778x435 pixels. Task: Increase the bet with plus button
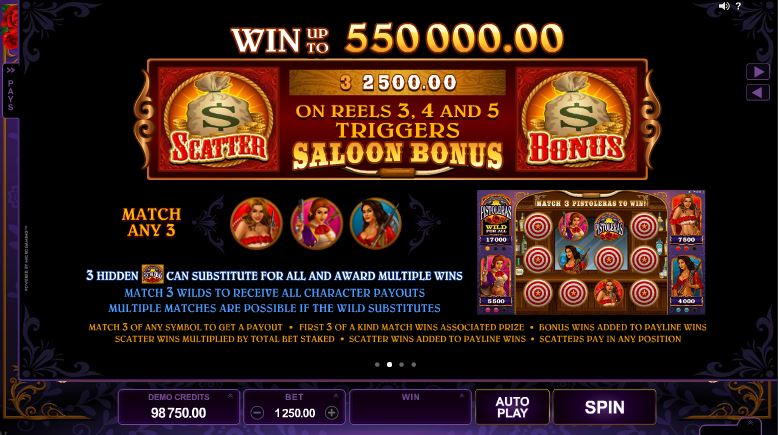pos(331,413)
